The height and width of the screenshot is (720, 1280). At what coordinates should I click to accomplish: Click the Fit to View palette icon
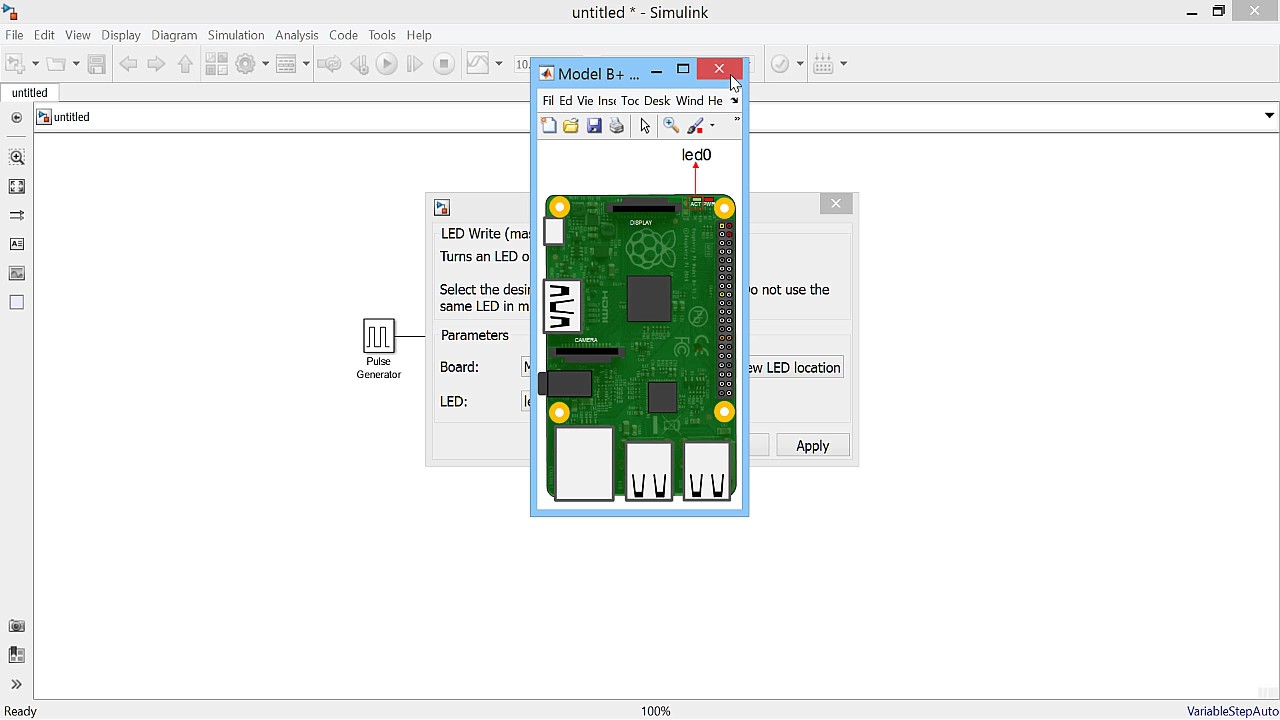(x=17, y=186)
